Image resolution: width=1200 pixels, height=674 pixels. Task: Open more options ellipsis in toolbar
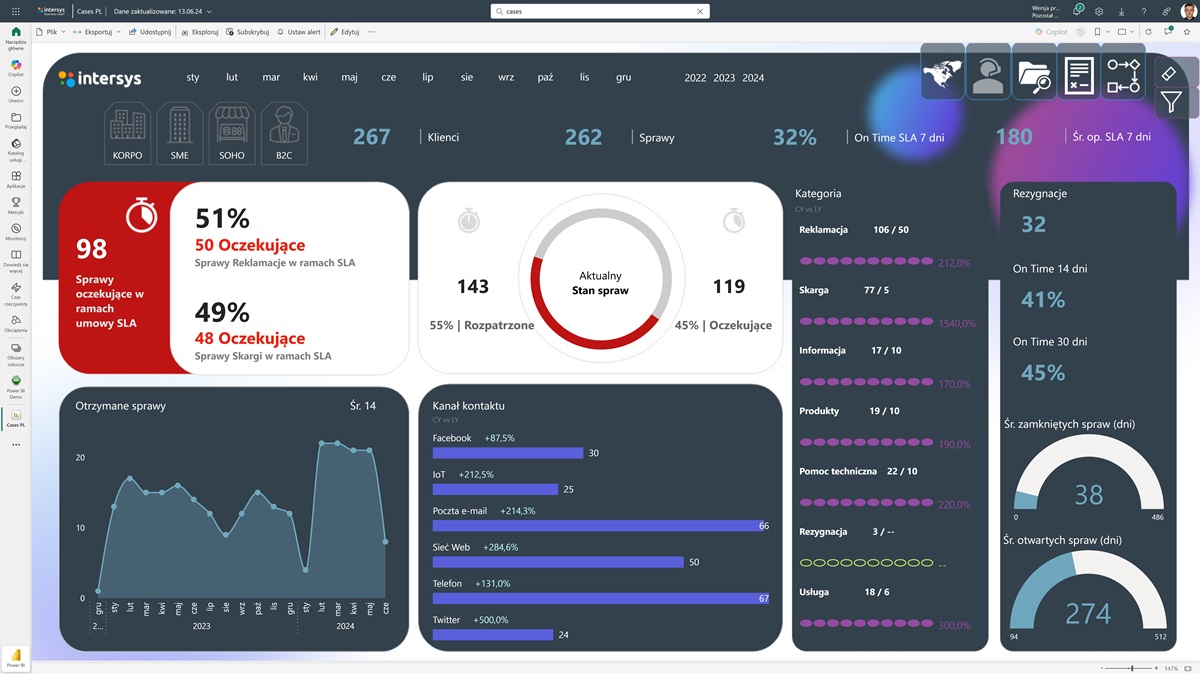tap(372, 32)
